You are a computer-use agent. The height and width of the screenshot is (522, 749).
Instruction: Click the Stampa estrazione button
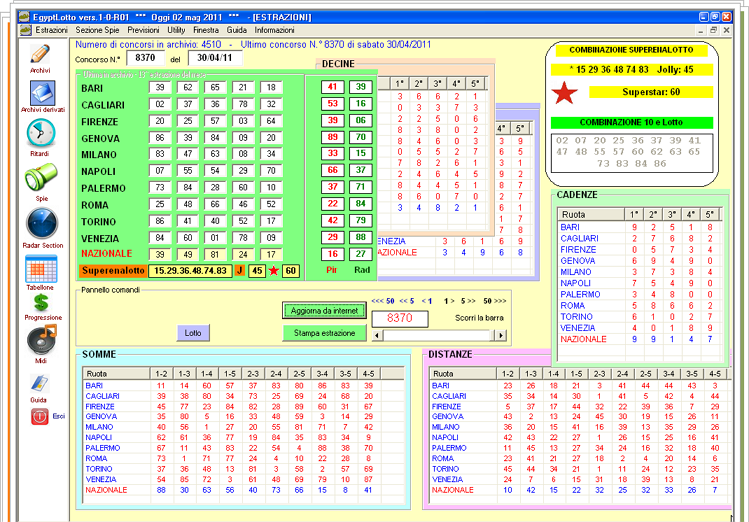point(324,333)
